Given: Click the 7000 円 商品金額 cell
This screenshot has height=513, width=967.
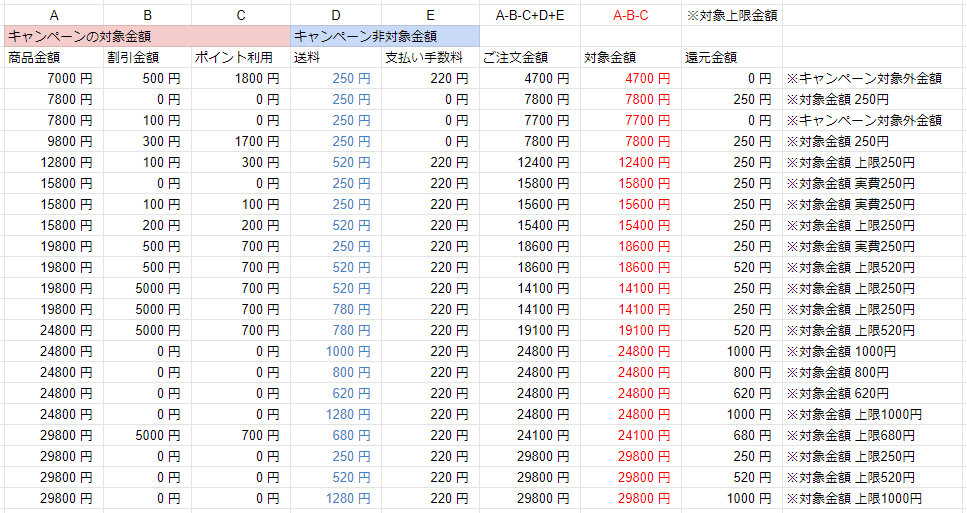Looking at the screenshot, I should point(54,78).
